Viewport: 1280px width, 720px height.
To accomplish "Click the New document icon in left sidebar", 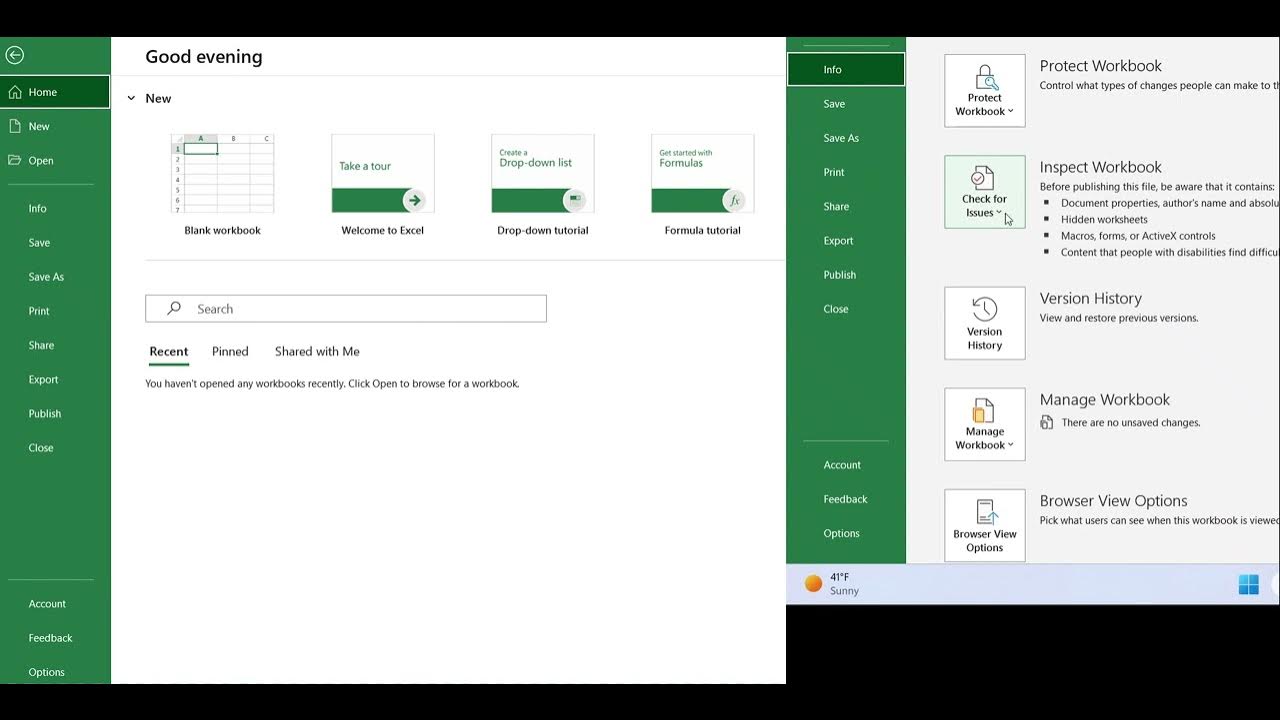I will 15,126.
